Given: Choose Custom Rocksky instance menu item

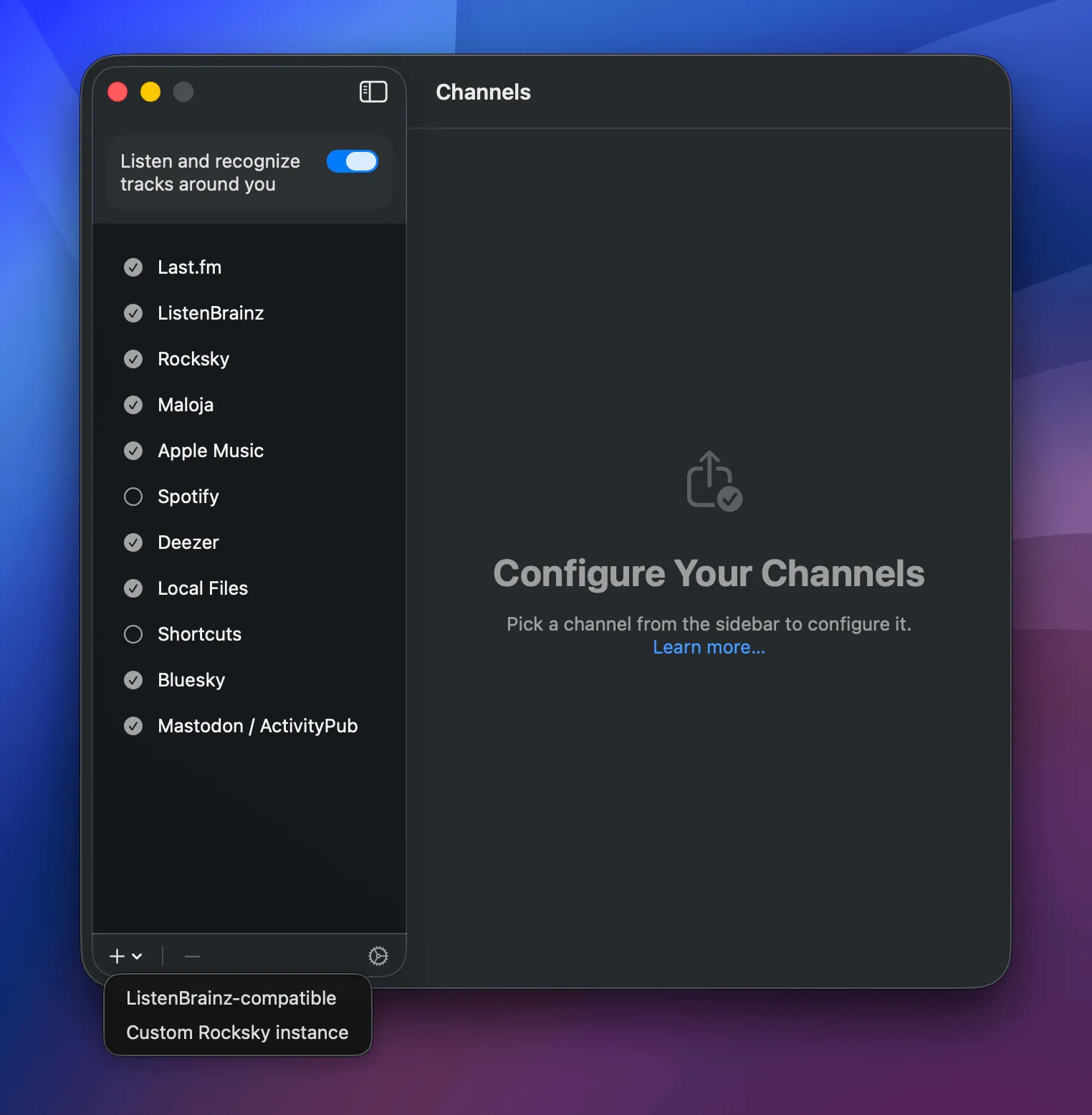Looking at the screenshot, I should coord(238,1033).
